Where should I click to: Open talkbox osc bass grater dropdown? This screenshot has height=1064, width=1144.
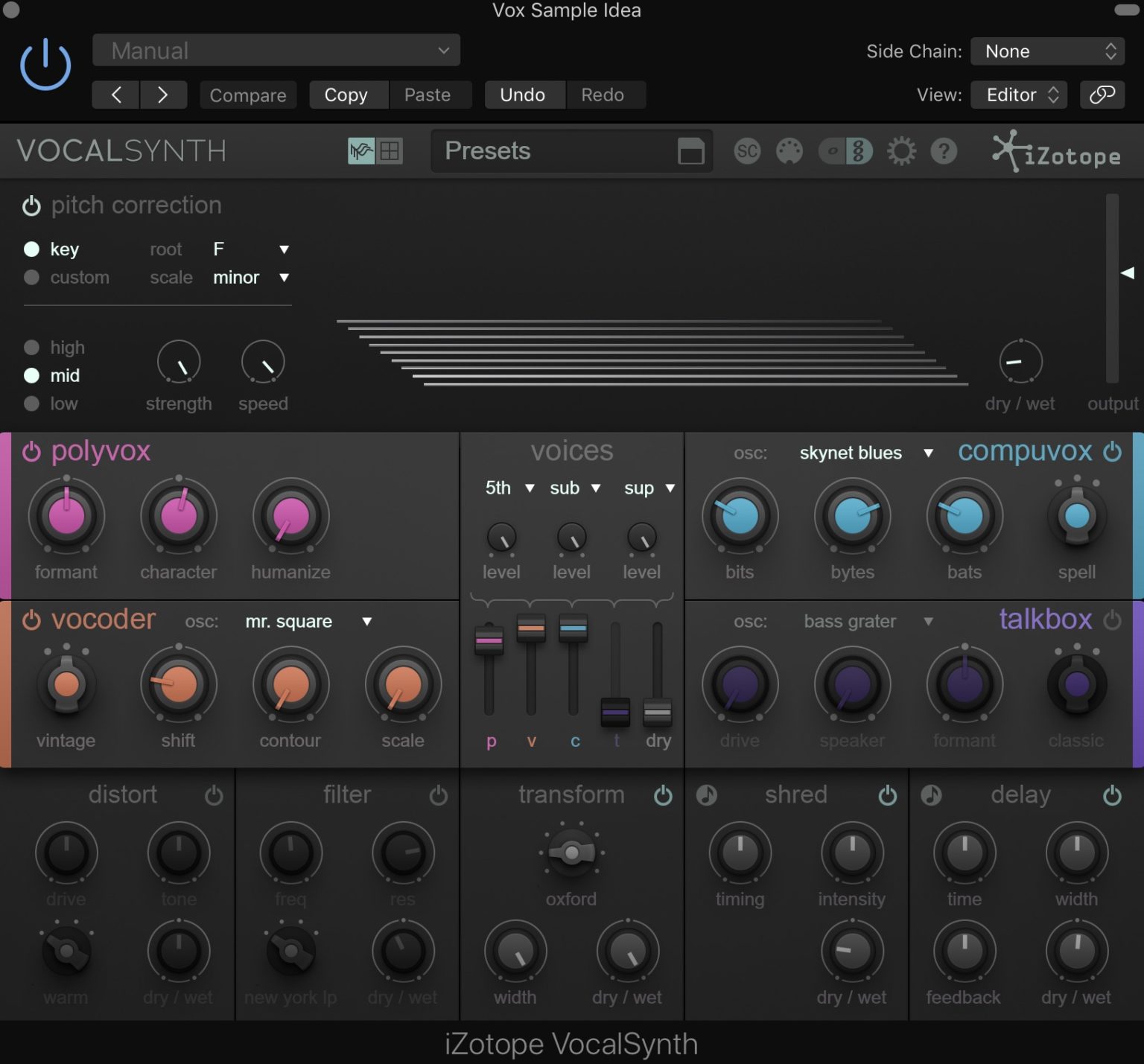pos(868,621)
